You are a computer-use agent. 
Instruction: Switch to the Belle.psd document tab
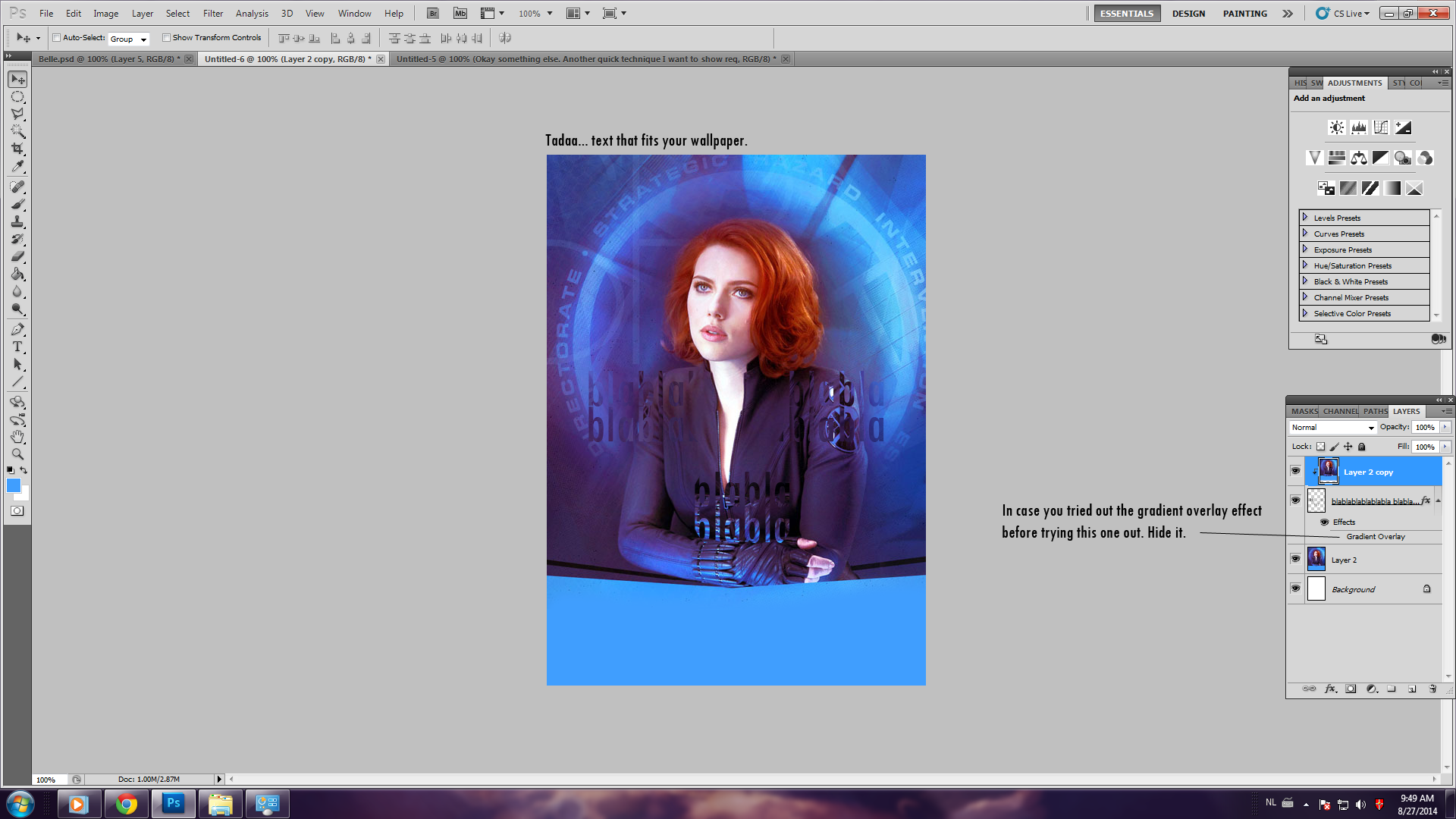pos(109,59)
